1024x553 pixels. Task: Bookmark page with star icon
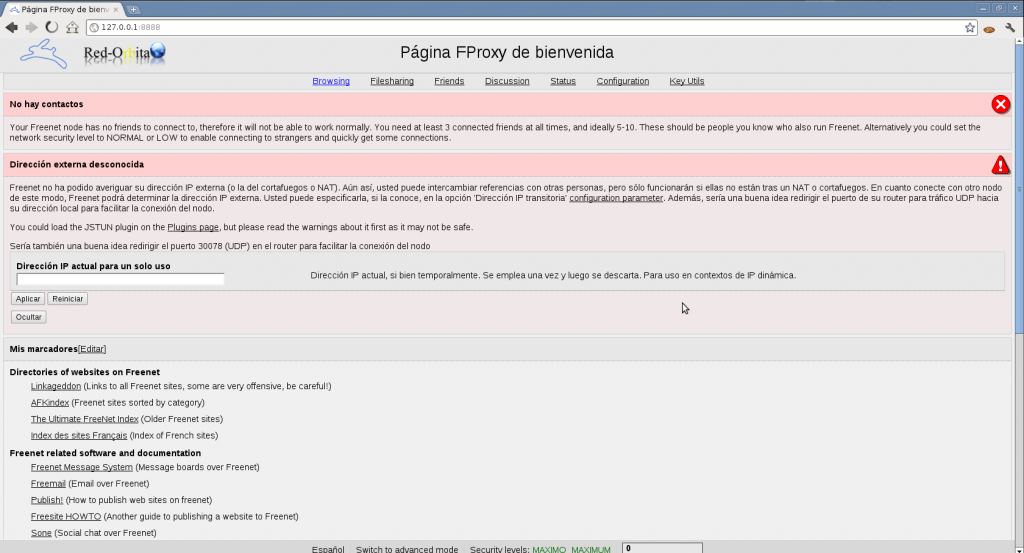click(970, 27)
